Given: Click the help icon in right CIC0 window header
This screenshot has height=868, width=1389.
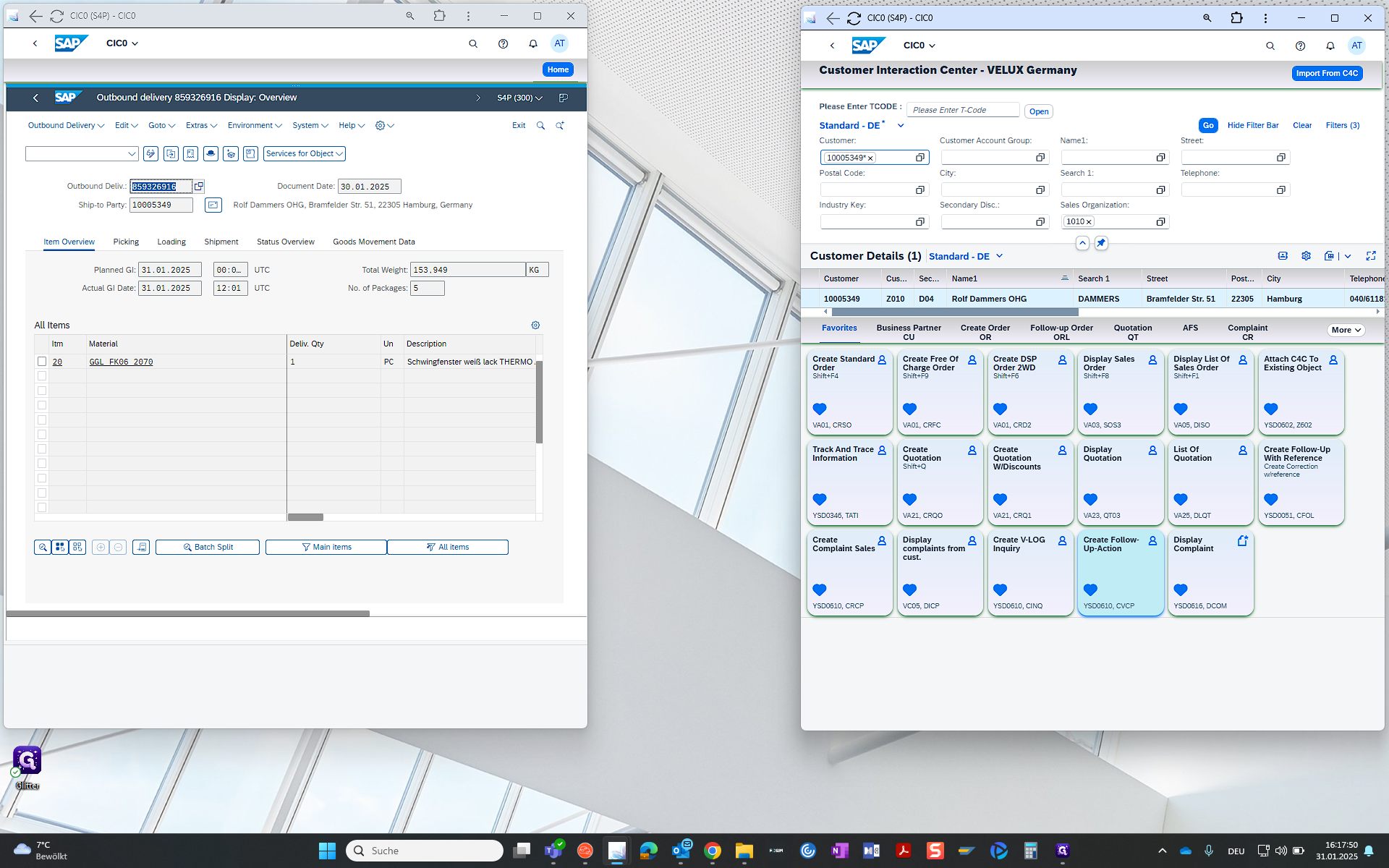Looking at the screenshot, I should (x=1300, y=46).
